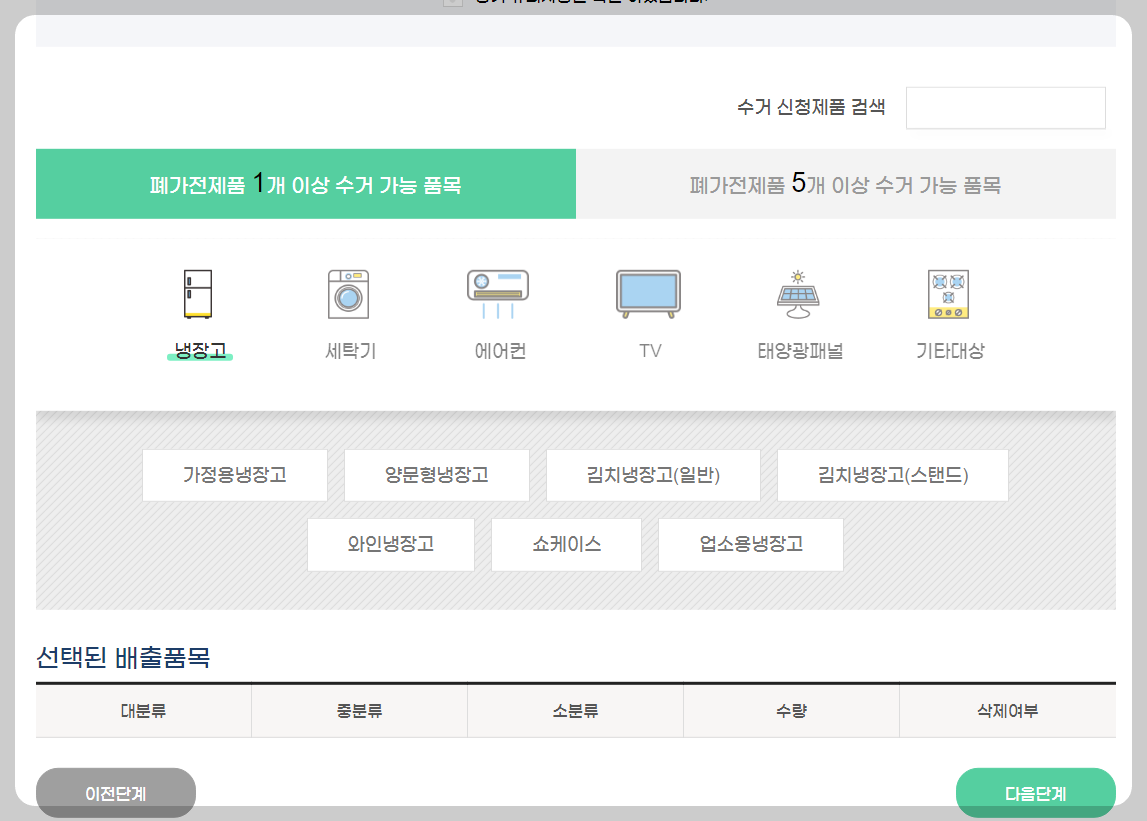This screenshot has height=821, width=1147.
Task: Choose 가정용냉장고 item
Action: click(235, 476)
